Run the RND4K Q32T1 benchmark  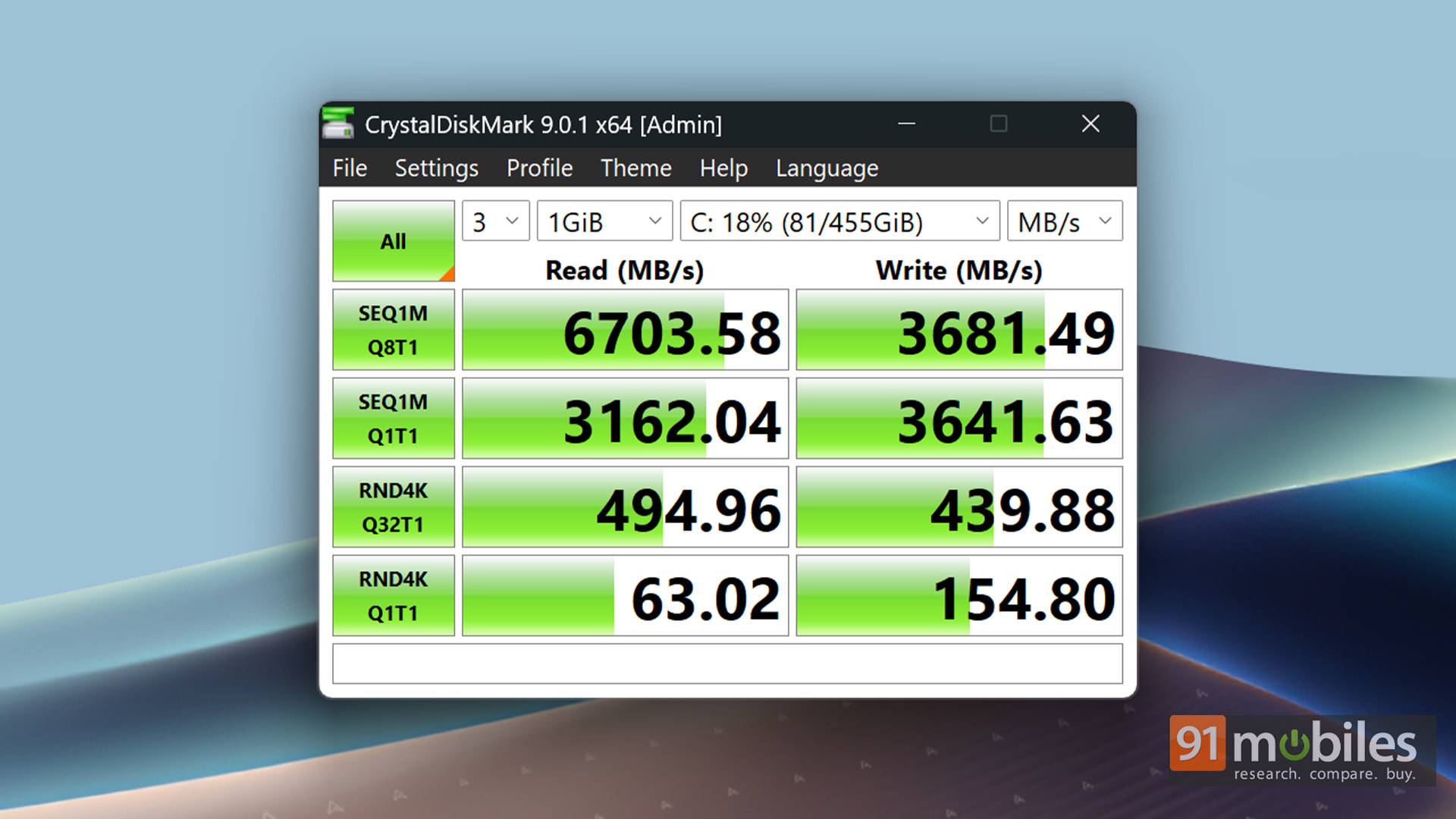tap(393, 507)
